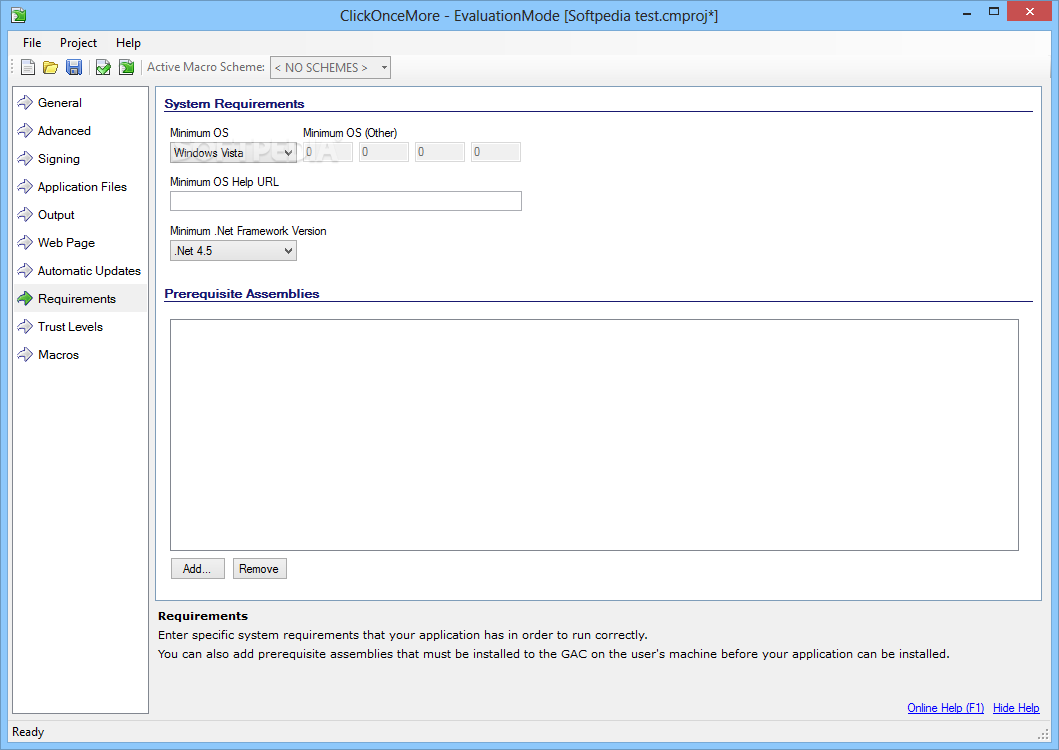Click the Prerequisite Assemblies list box
Viewport: 1059px width, 750px height.
pyautogui.click(x=594, y=435)
